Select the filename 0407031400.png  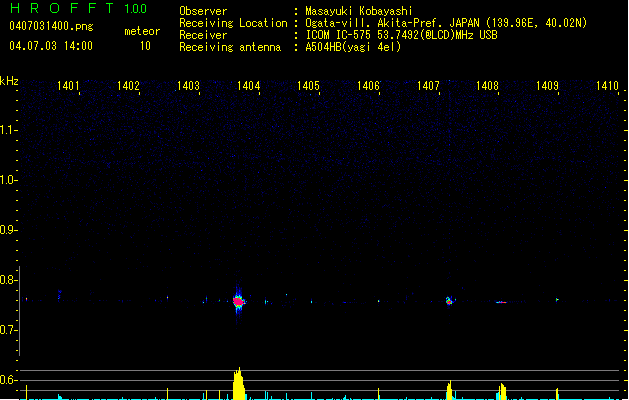tap(51, 26)
